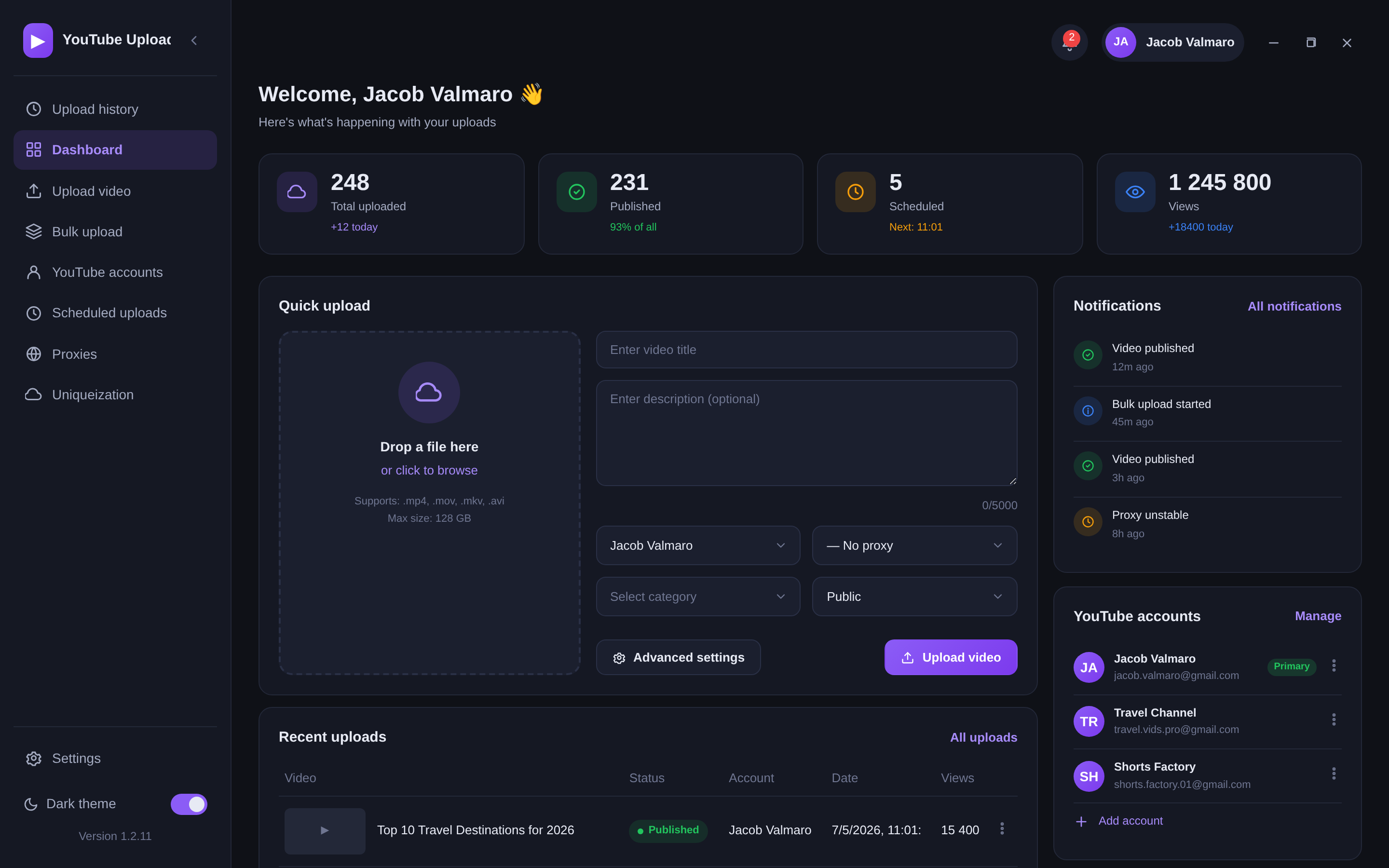Select Dashboard in the sidebar
The image size is (1389, 868).
115,150
